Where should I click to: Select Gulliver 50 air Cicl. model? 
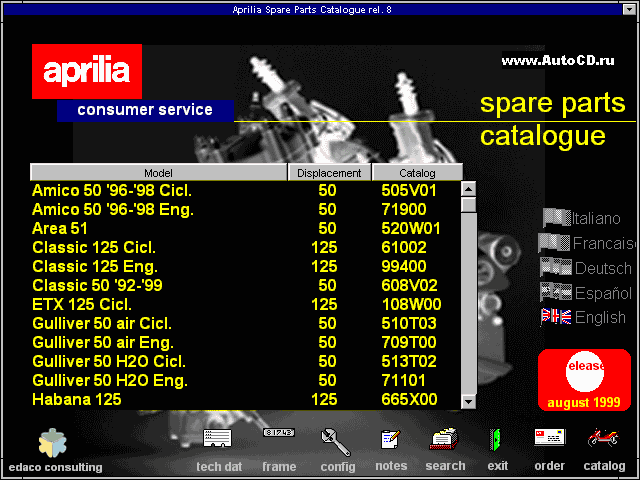(x=245, y=324)
